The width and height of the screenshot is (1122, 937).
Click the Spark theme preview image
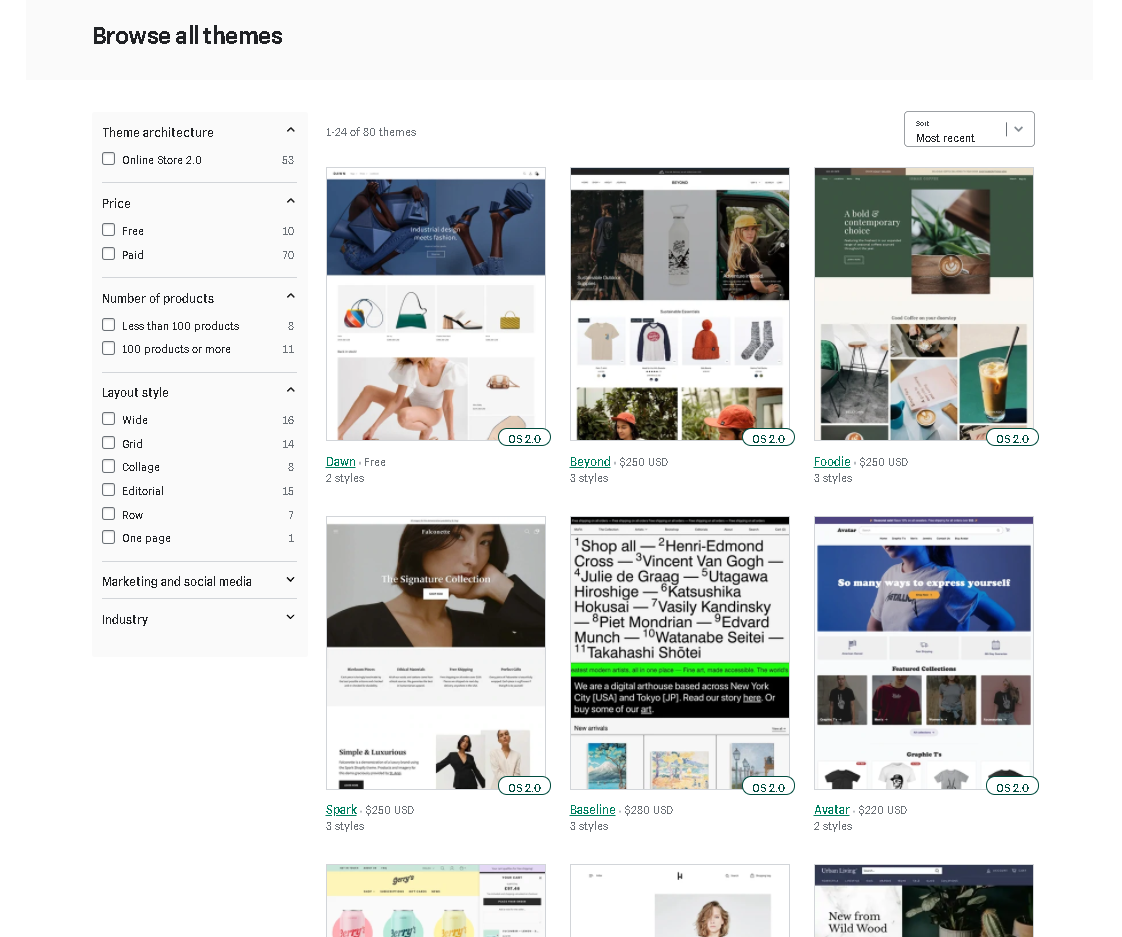click(x=435, y=651)
